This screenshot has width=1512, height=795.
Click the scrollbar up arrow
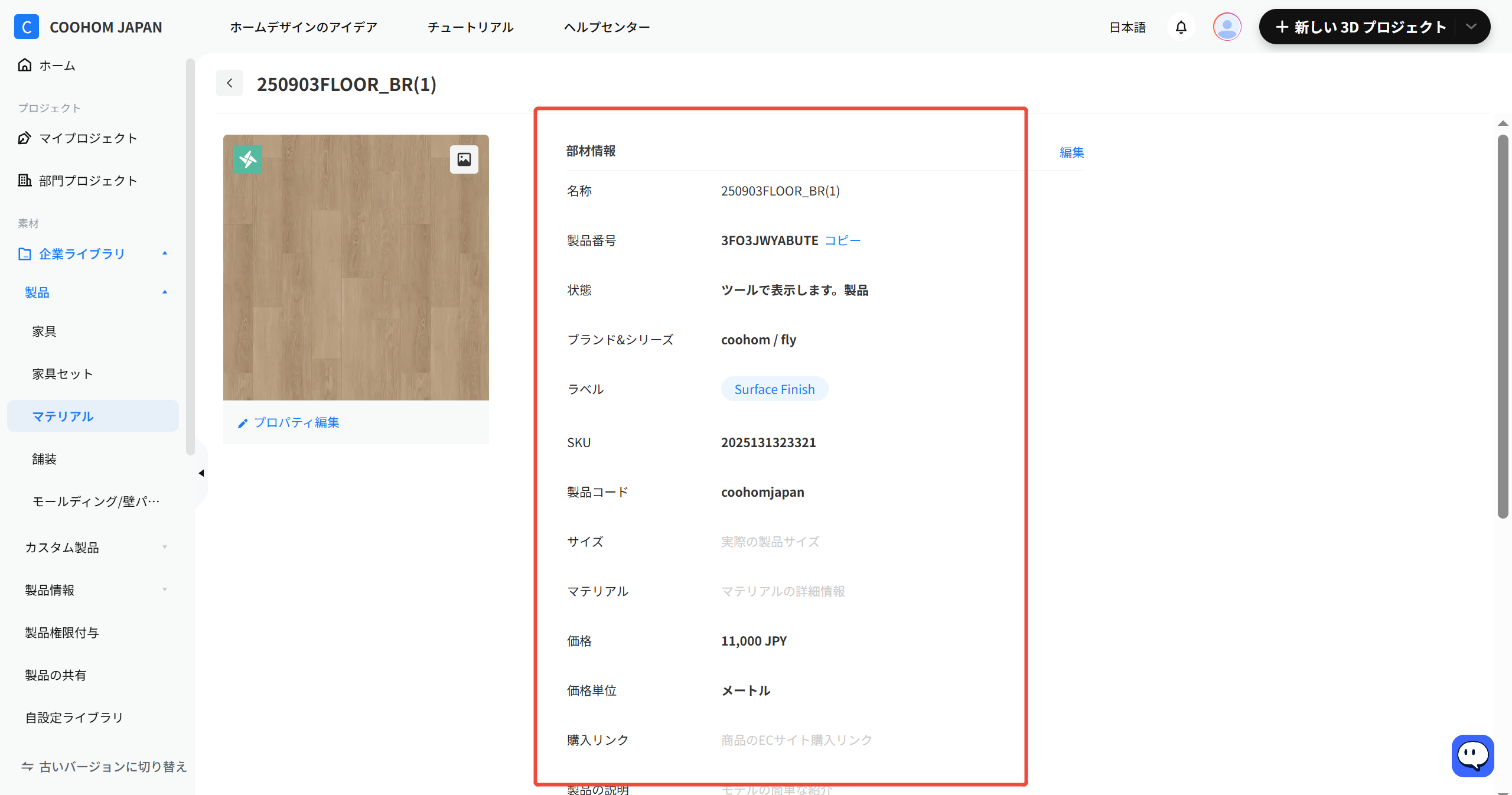point(1503,123)
